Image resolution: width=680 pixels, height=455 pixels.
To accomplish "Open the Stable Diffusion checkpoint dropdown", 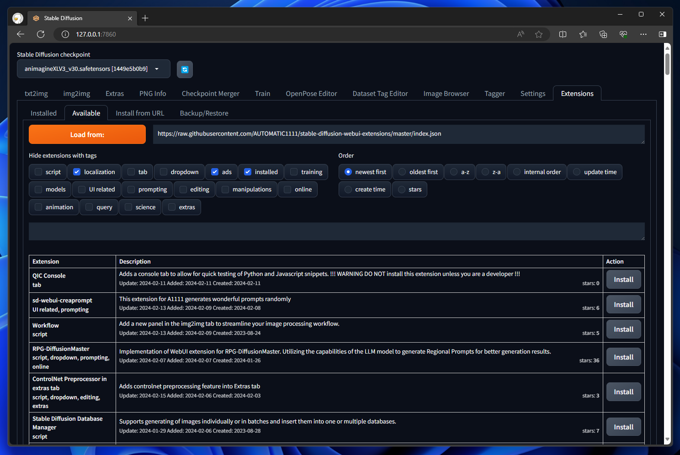I will coord(93,69).
